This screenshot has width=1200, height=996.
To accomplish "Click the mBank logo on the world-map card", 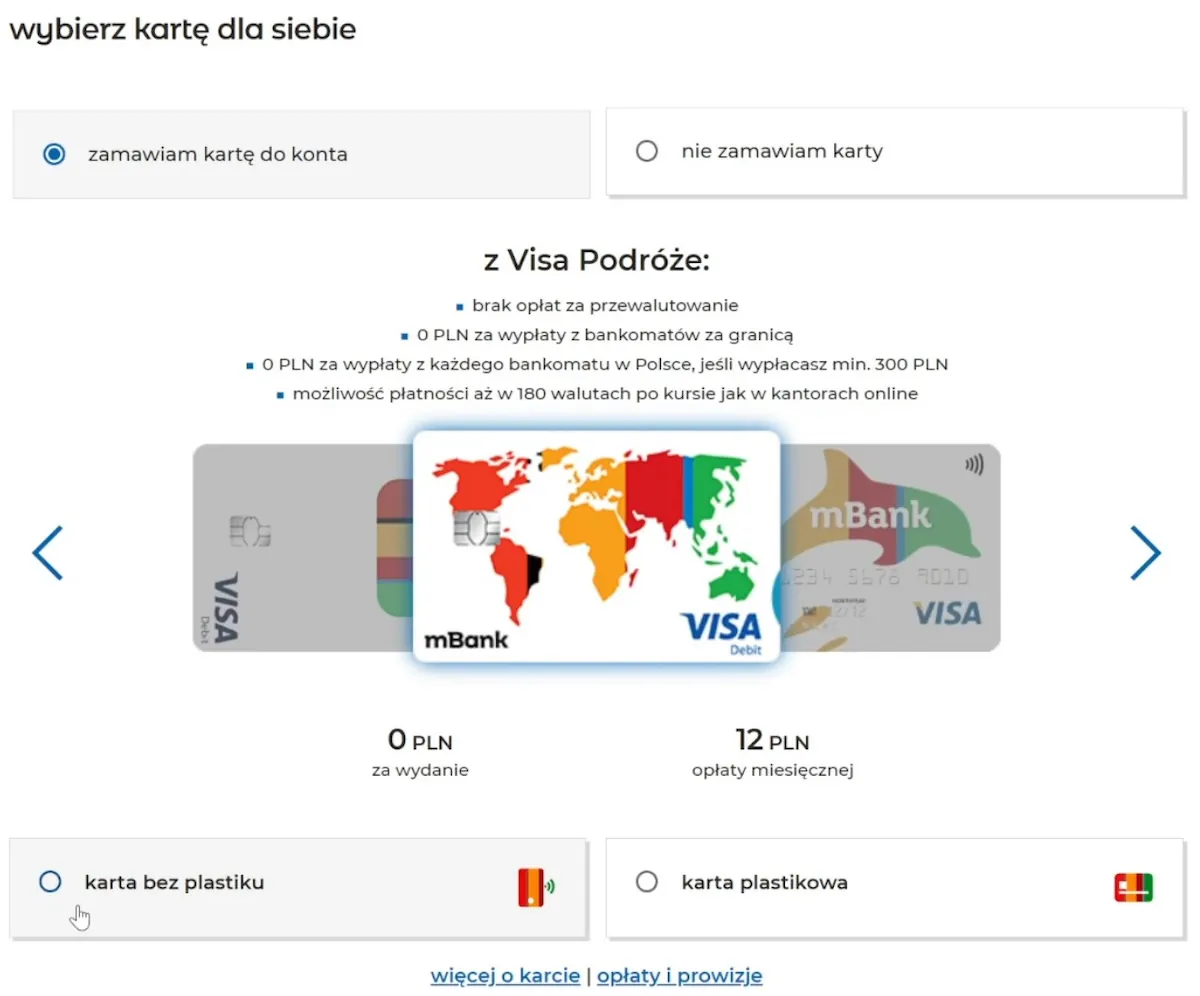I will coord(468,639).
